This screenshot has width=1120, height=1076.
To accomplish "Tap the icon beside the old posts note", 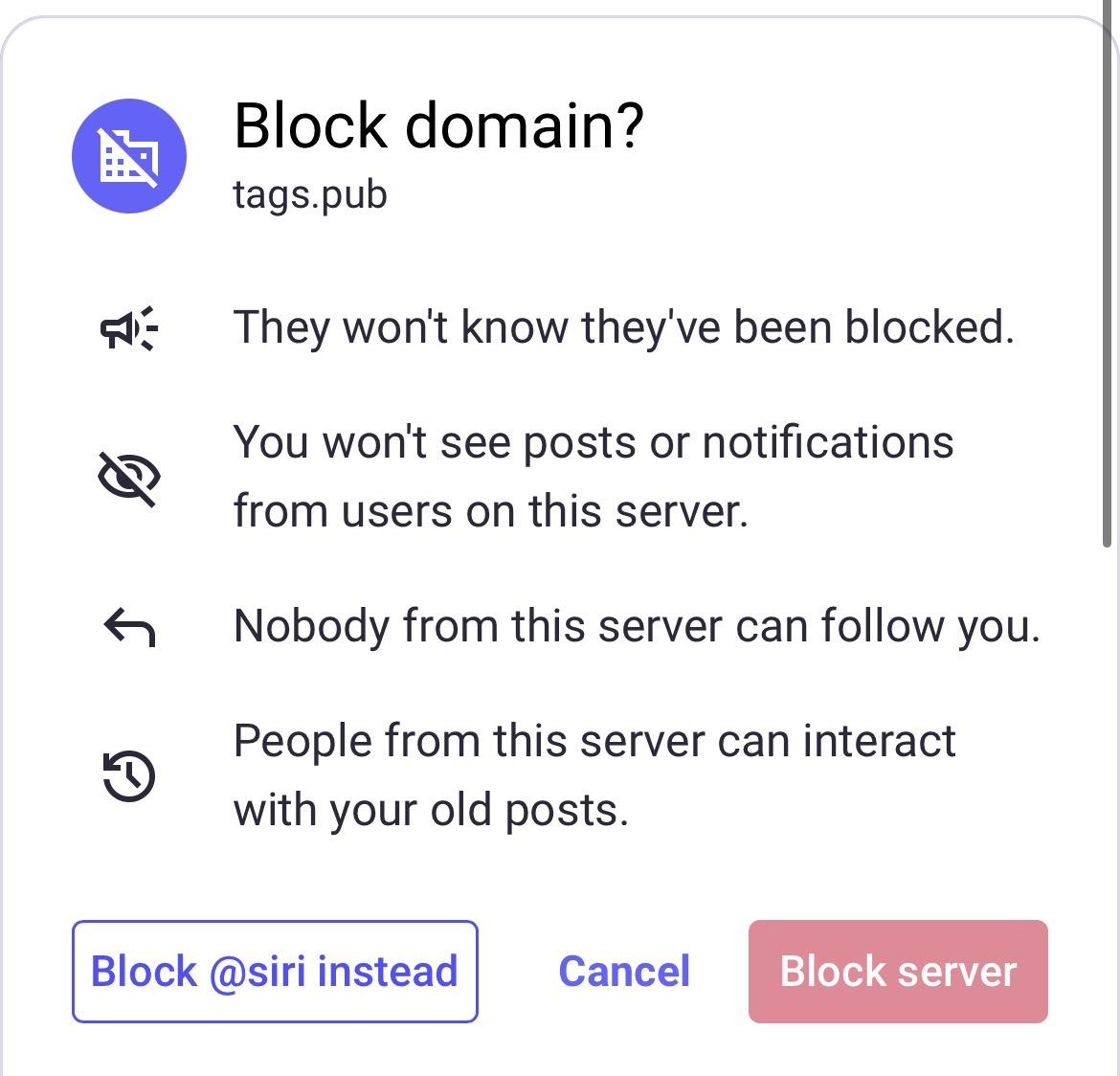I will tap(129, 774).
